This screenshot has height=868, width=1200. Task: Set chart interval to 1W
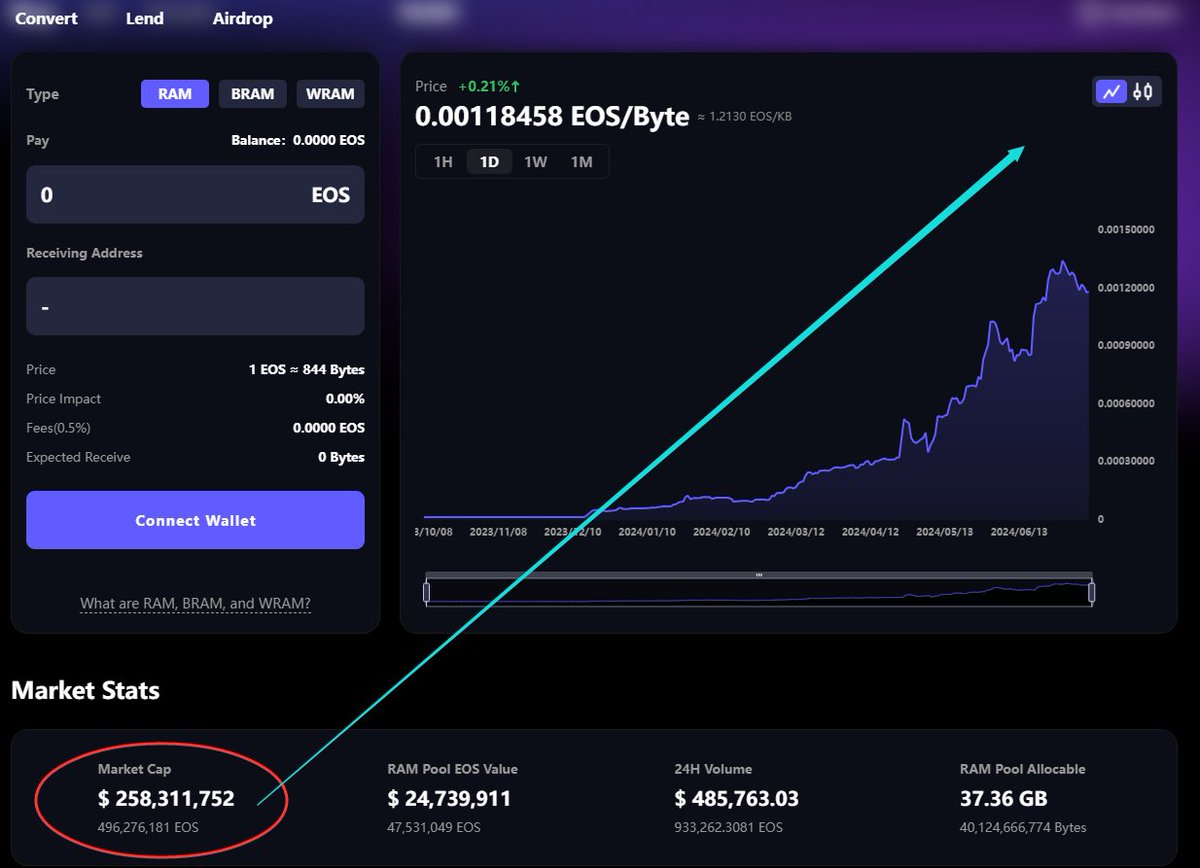point(536,161)
